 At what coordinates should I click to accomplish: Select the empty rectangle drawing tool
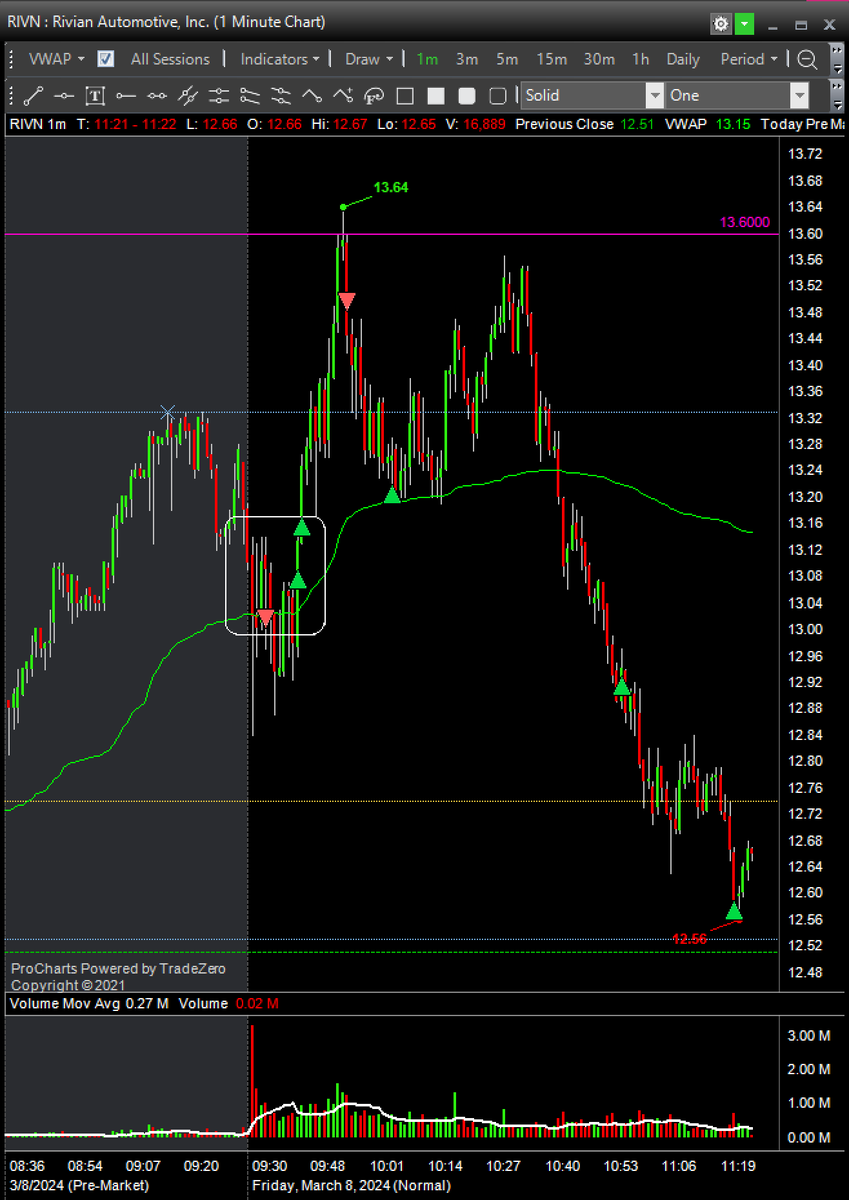pos(406,95)
